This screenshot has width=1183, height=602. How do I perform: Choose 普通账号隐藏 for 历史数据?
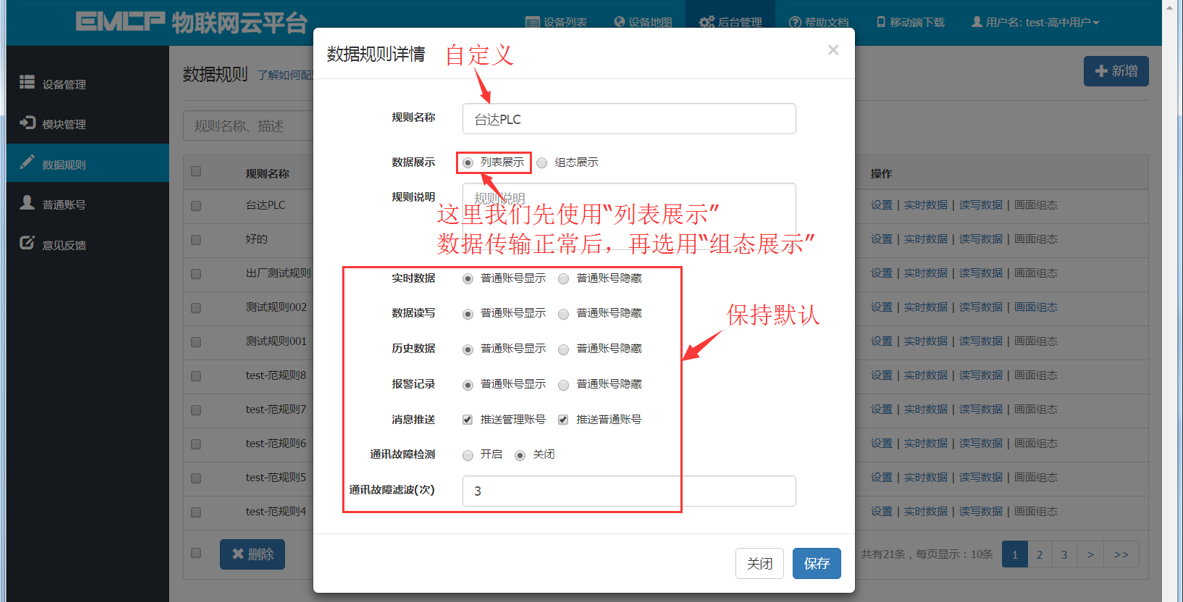(x=564, y=349)
